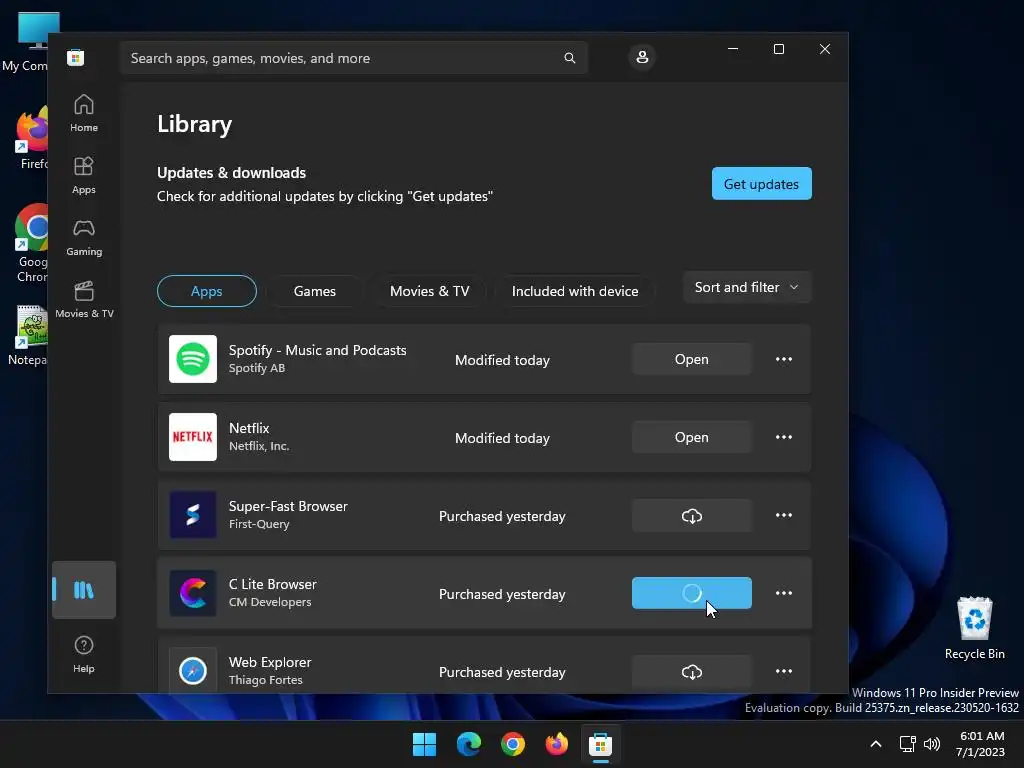The width and height of the screenshot is (1024, 768).
Task: Click the Get updates button
Action: 761,184
